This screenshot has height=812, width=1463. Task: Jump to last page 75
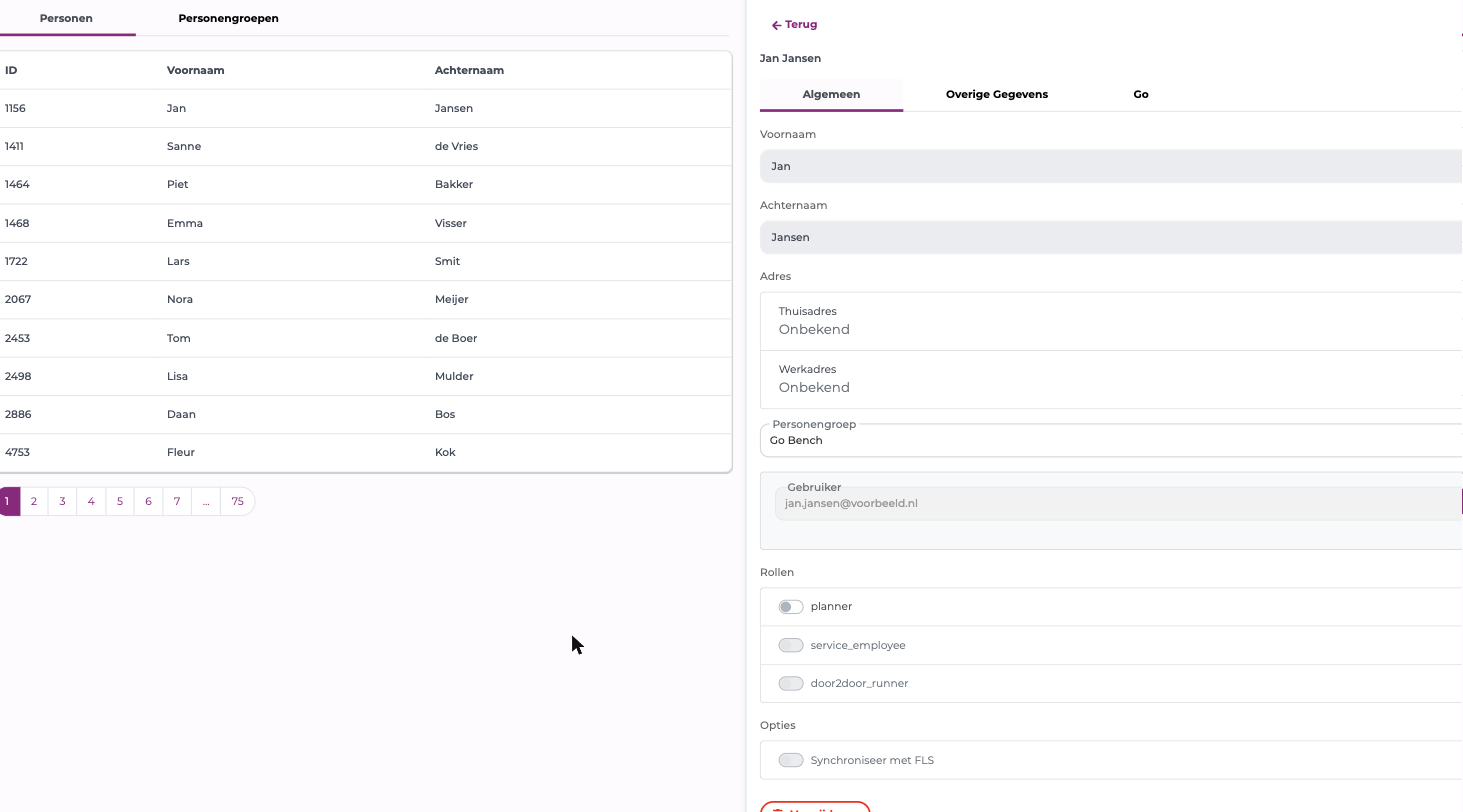(x=237, y=501)
